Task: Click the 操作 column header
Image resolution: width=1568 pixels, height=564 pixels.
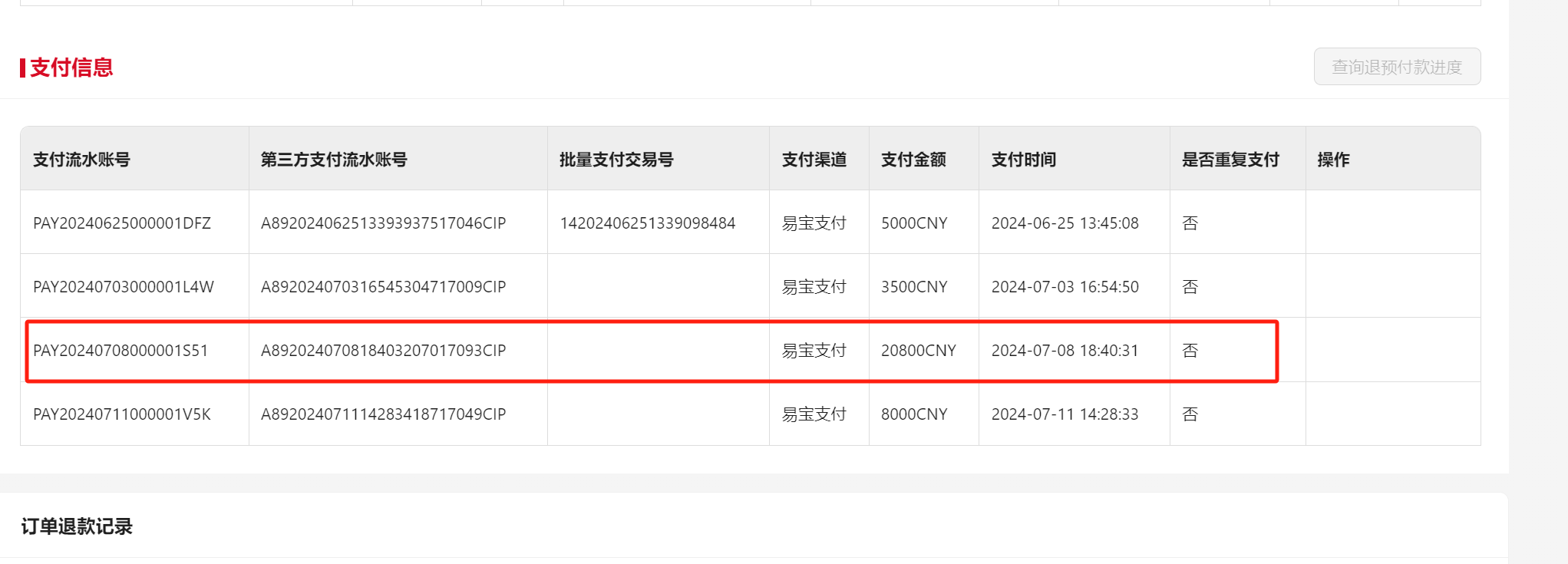Action: click(x=1333, y=160)
